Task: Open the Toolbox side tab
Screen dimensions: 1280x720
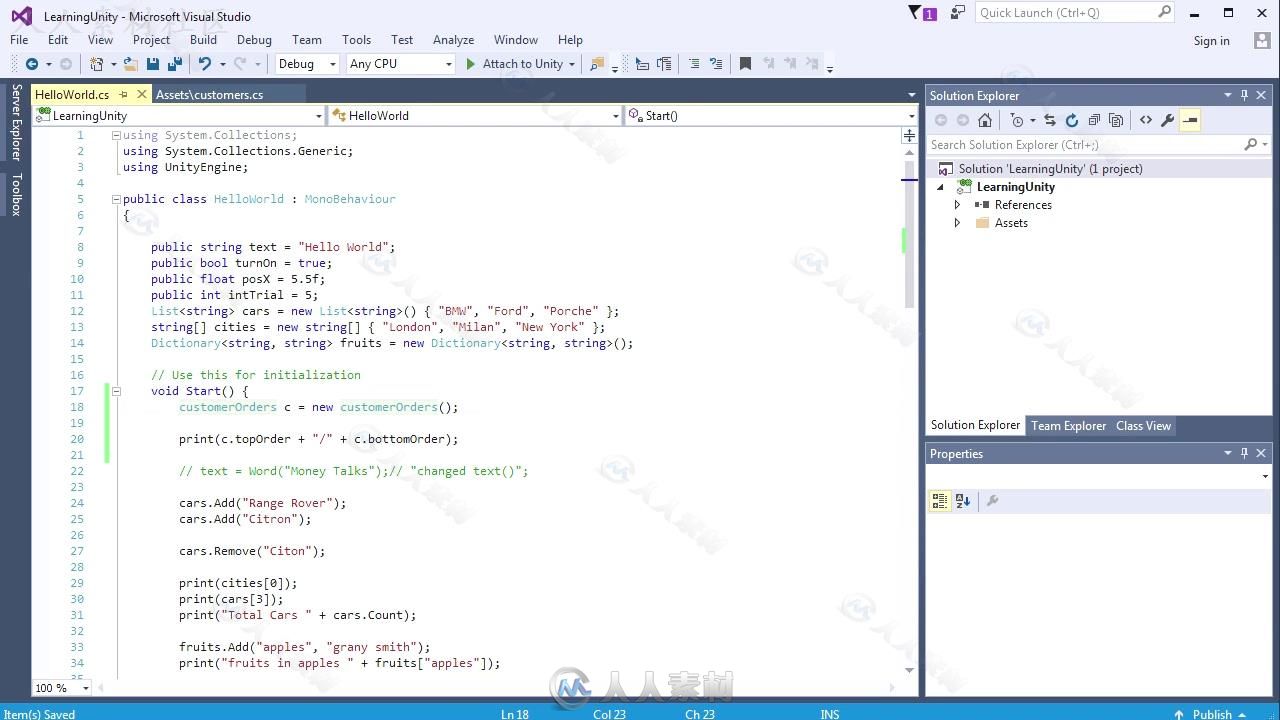Action: point(16,194)
